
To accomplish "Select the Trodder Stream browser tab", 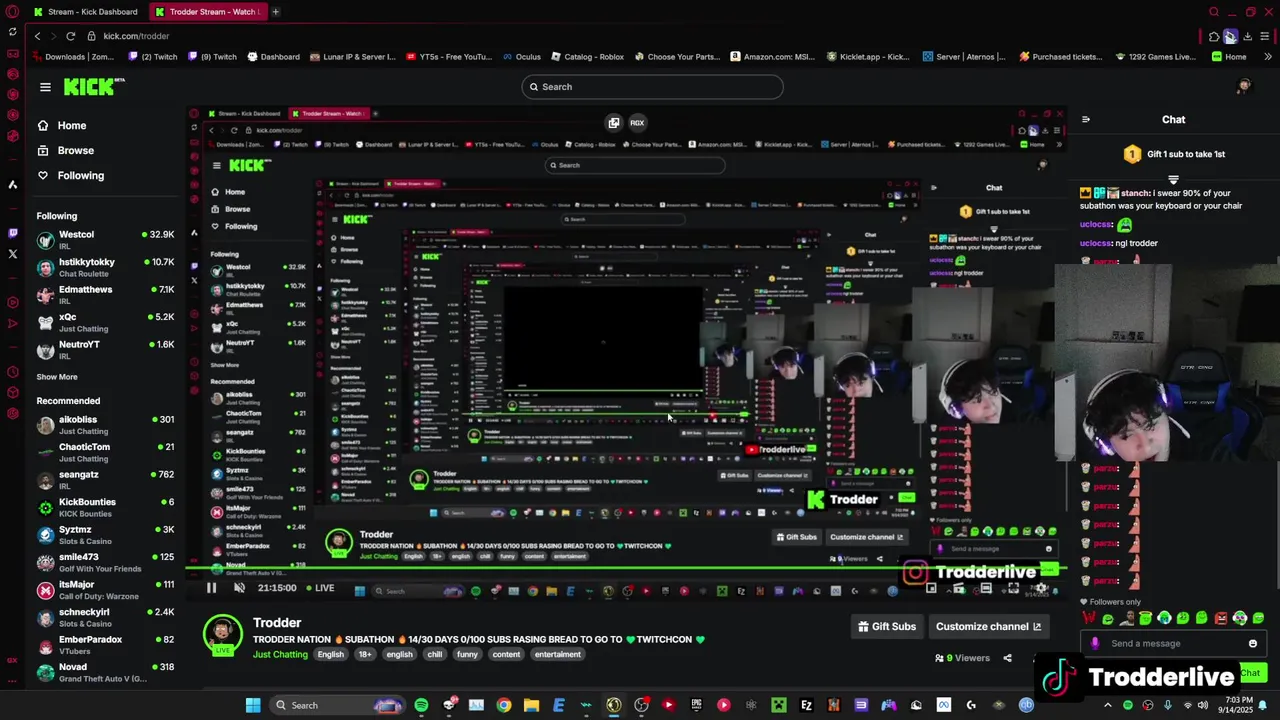I will (206, 12).
